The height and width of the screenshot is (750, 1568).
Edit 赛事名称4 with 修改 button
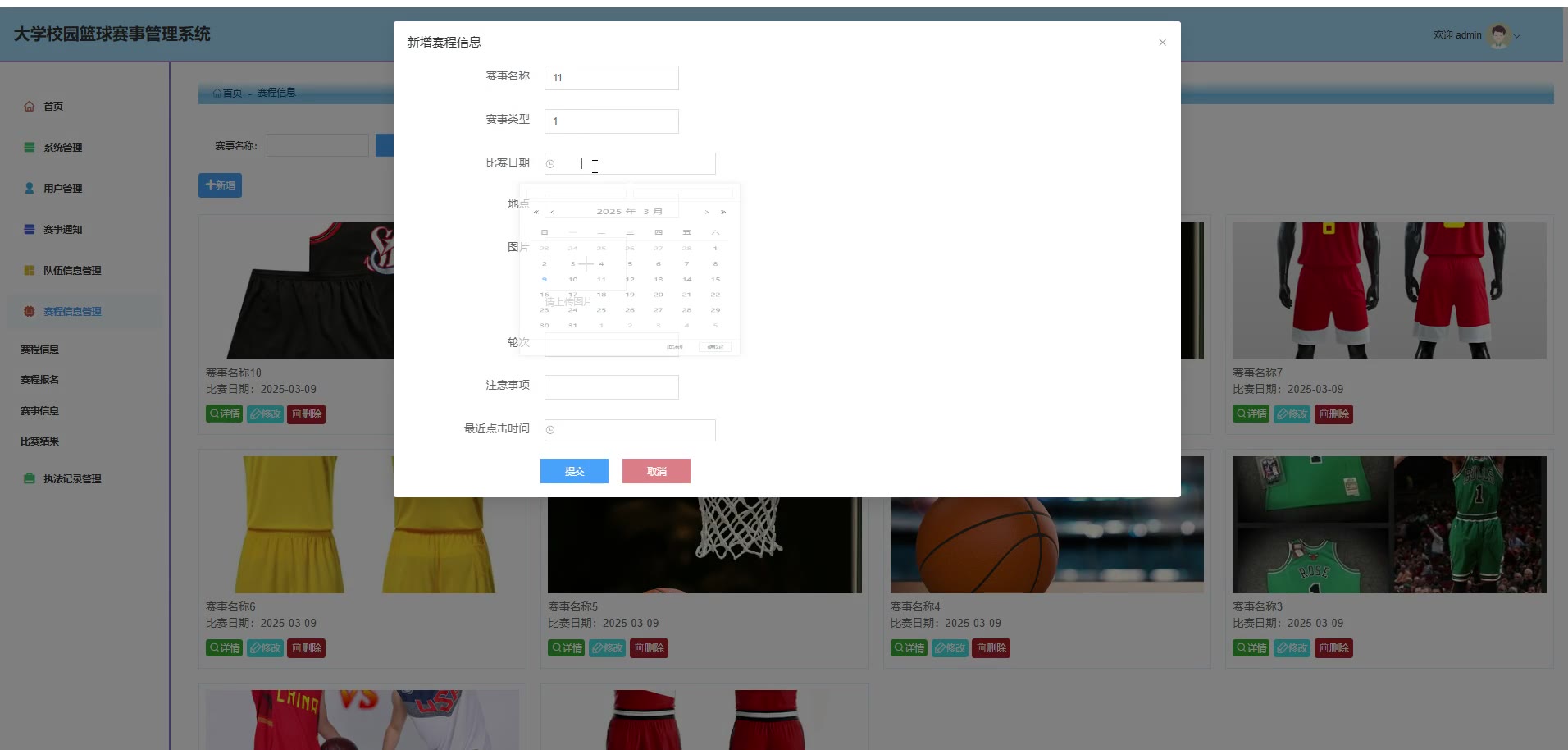point(950,648)
